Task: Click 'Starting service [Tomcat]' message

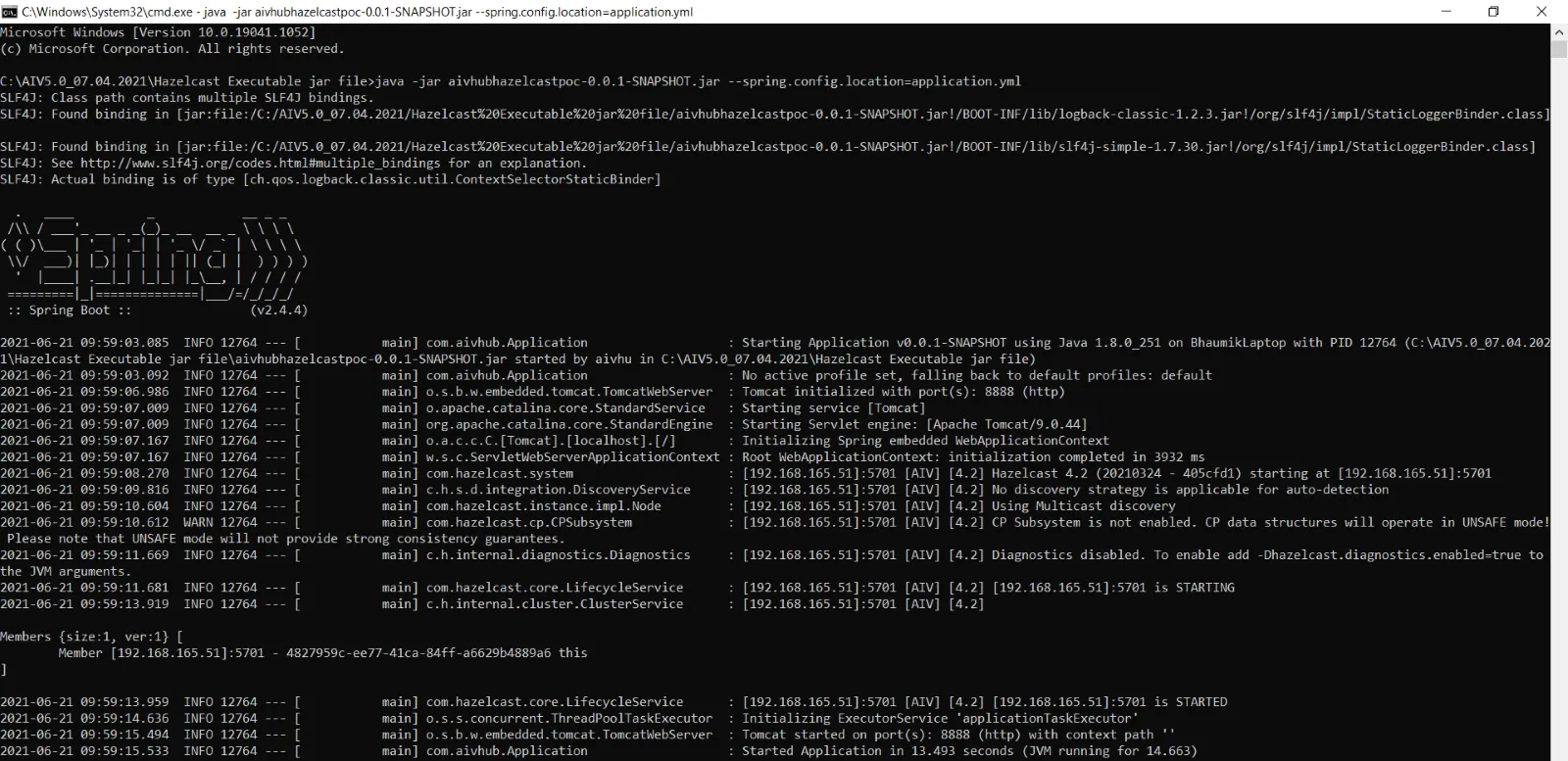Action: coord(833,408)
